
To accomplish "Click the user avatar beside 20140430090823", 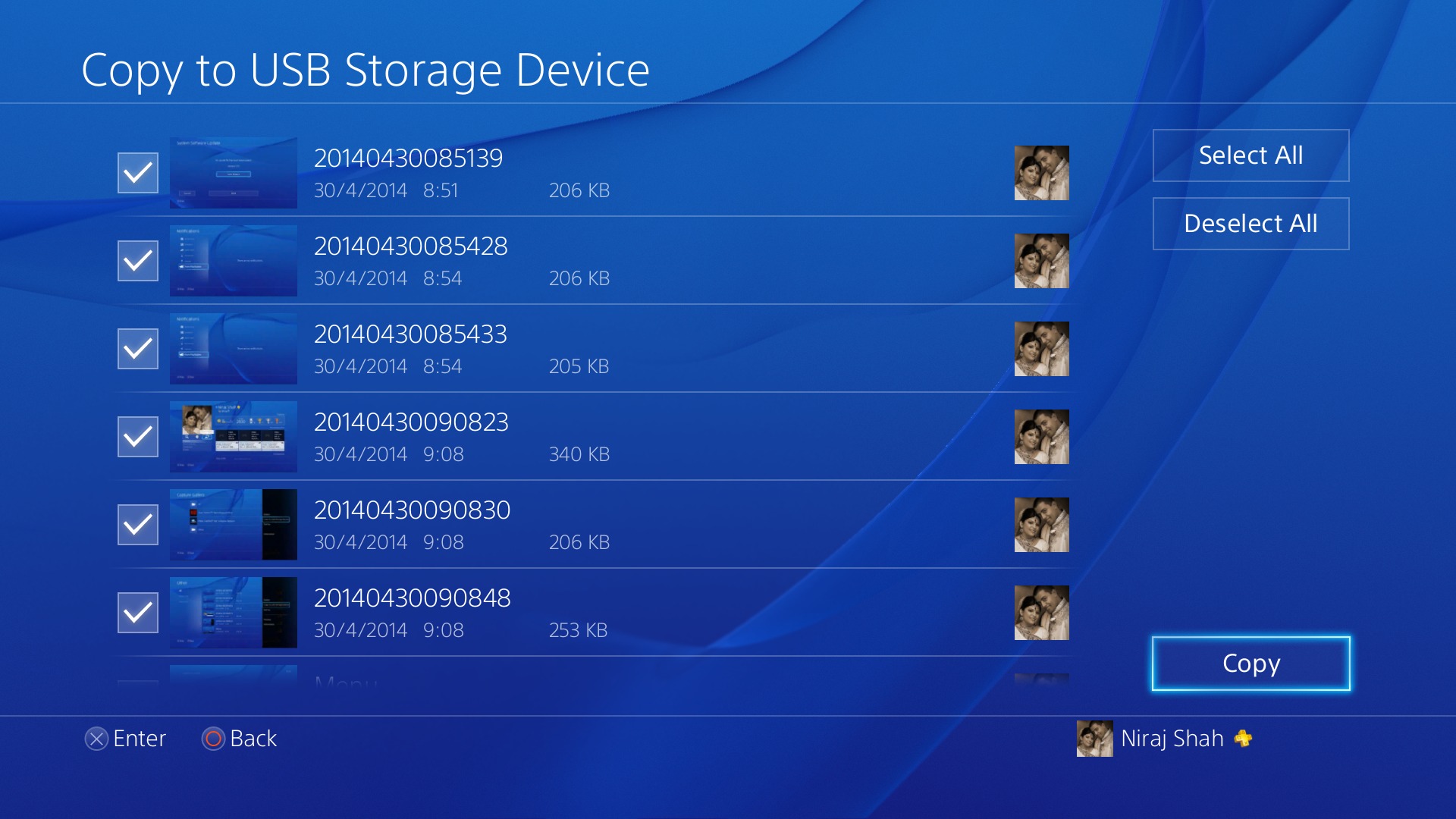I will pyautogui.click(x=1041, y=437).
